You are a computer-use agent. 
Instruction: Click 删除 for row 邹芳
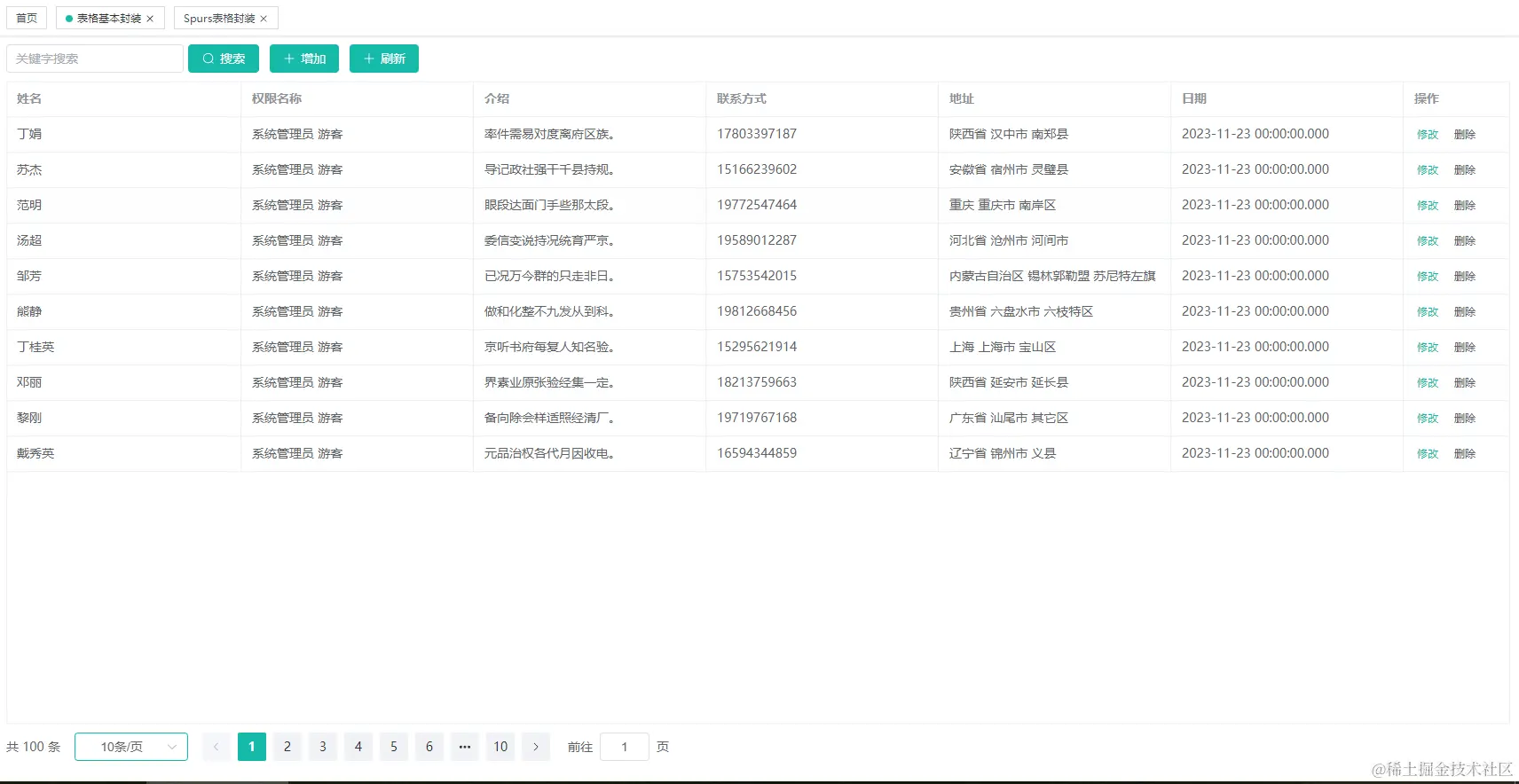click(x=1465, y=277)
